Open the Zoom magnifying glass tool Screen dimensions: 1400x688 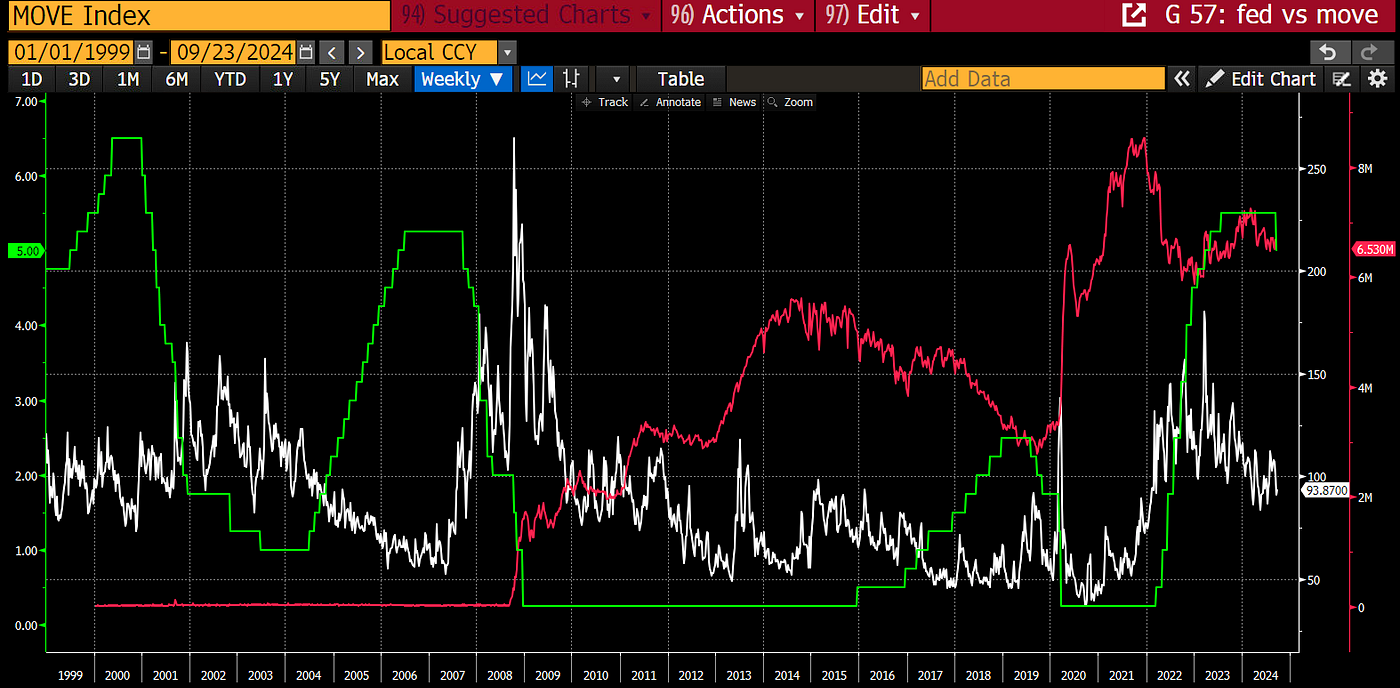coord(789,102)
